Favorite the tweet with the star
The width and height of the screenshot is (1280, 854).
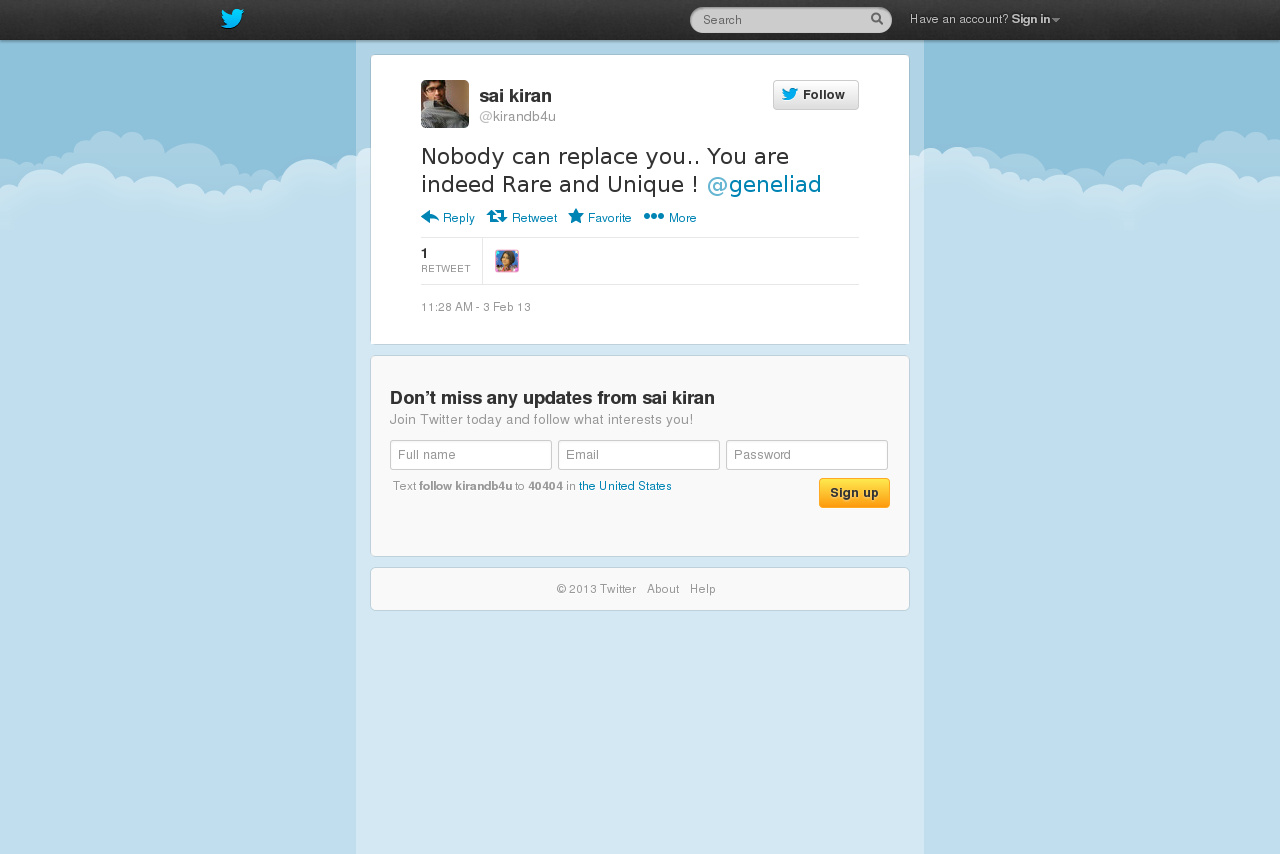tap(600, 217)
